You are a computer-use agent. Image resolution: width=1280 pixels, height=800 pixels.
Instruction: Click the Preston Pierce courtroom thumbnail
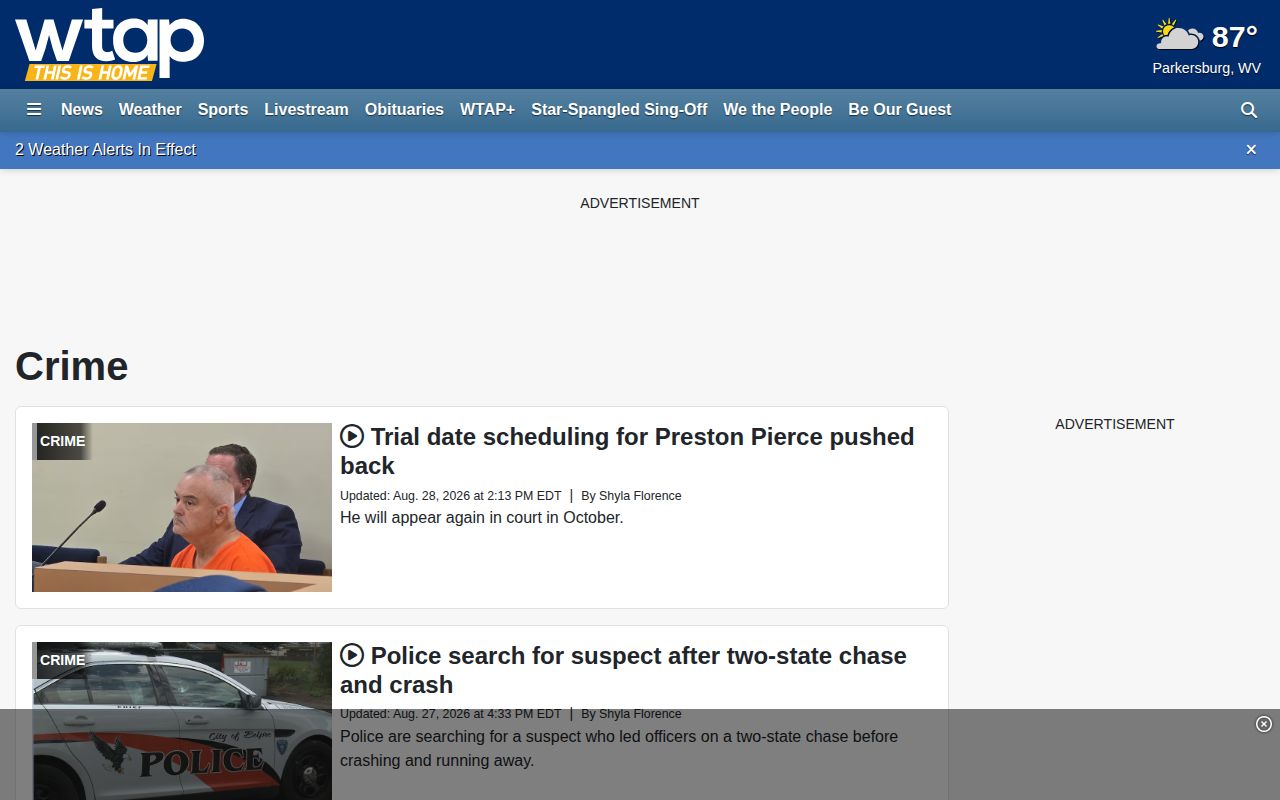182,508
